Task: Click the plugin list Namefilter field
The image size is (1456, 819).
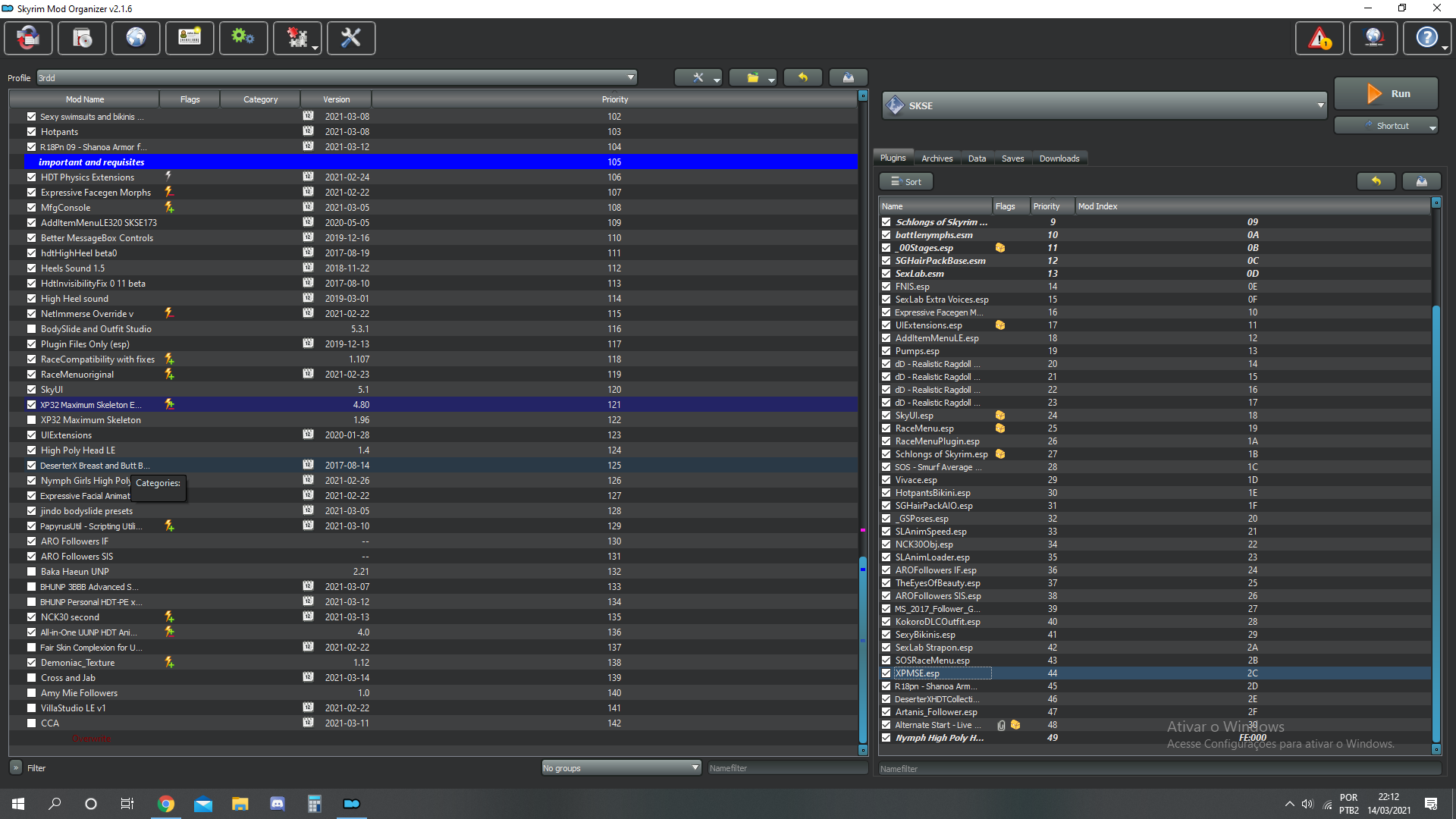Action: [x=1159, y=769]
